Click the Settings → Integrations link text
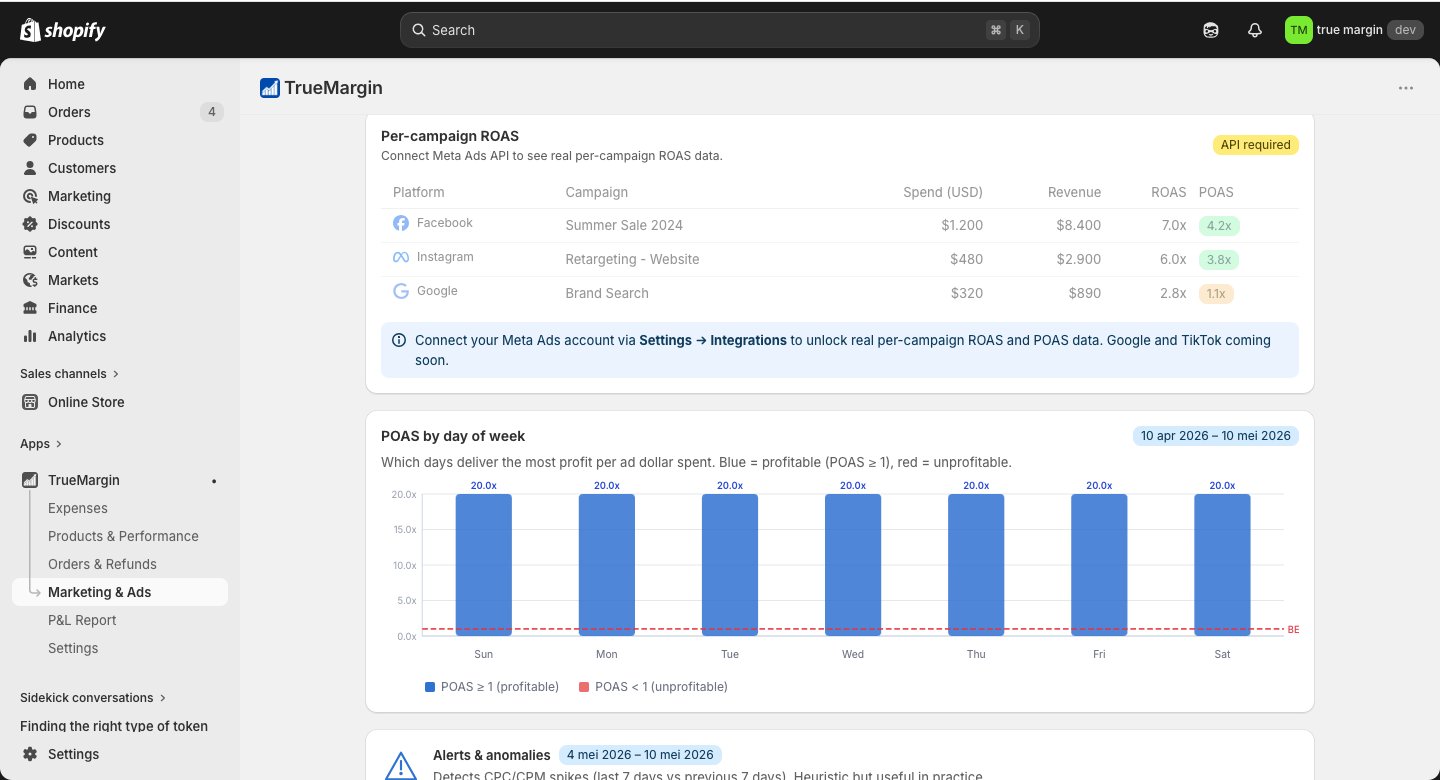 (713, 340)
